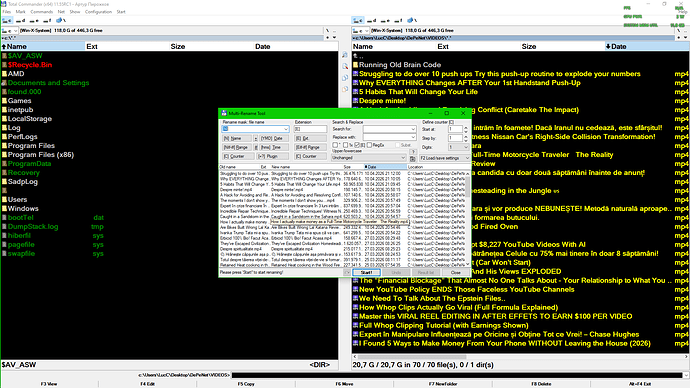Click the Multi-Rename Tool floppy title icon

[x=224, y=113]
